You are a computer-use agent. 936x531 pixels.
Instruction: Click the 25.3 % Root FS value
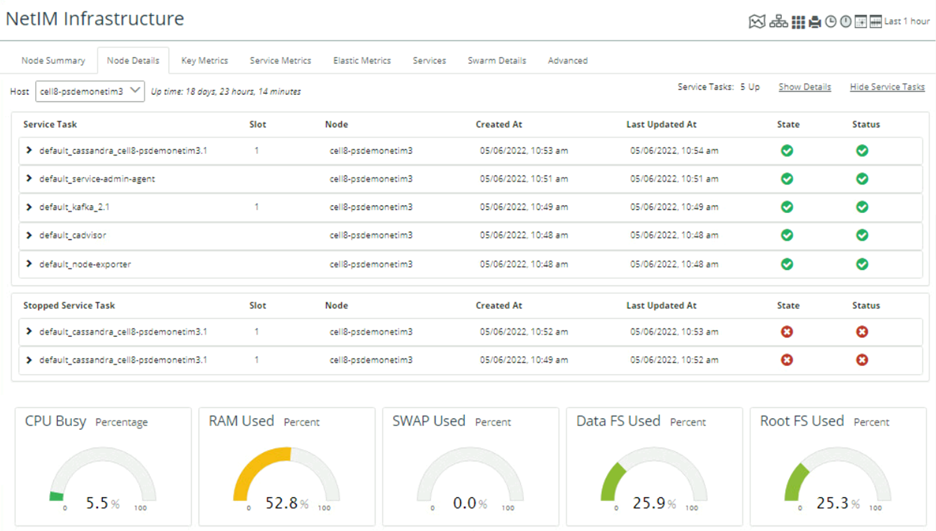click(839, 503)
